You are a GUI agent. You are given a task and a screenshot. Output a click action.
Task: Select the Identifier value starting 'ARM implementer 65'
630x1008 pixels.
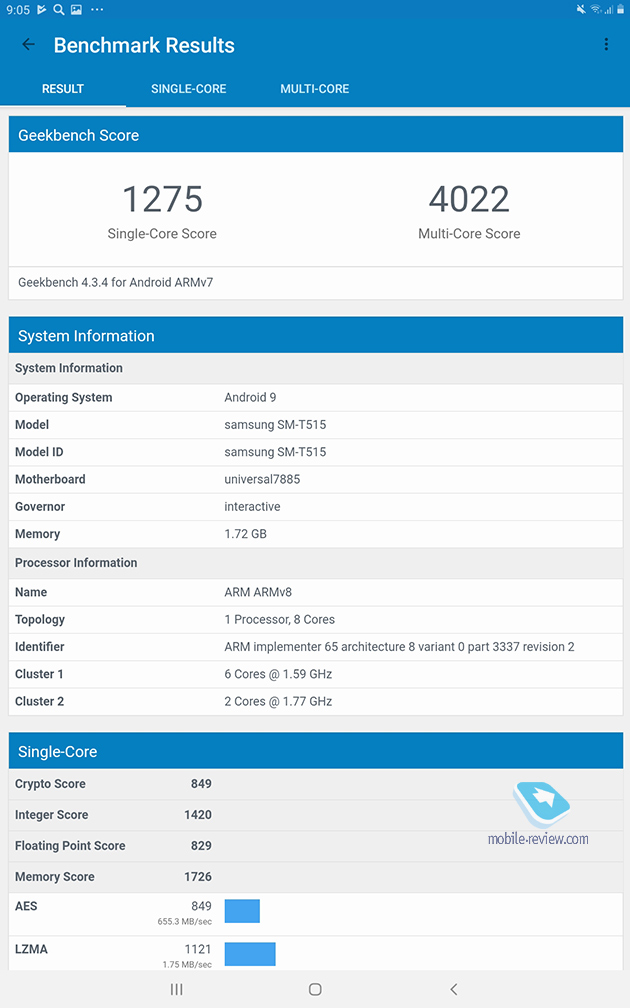point(399,647)
